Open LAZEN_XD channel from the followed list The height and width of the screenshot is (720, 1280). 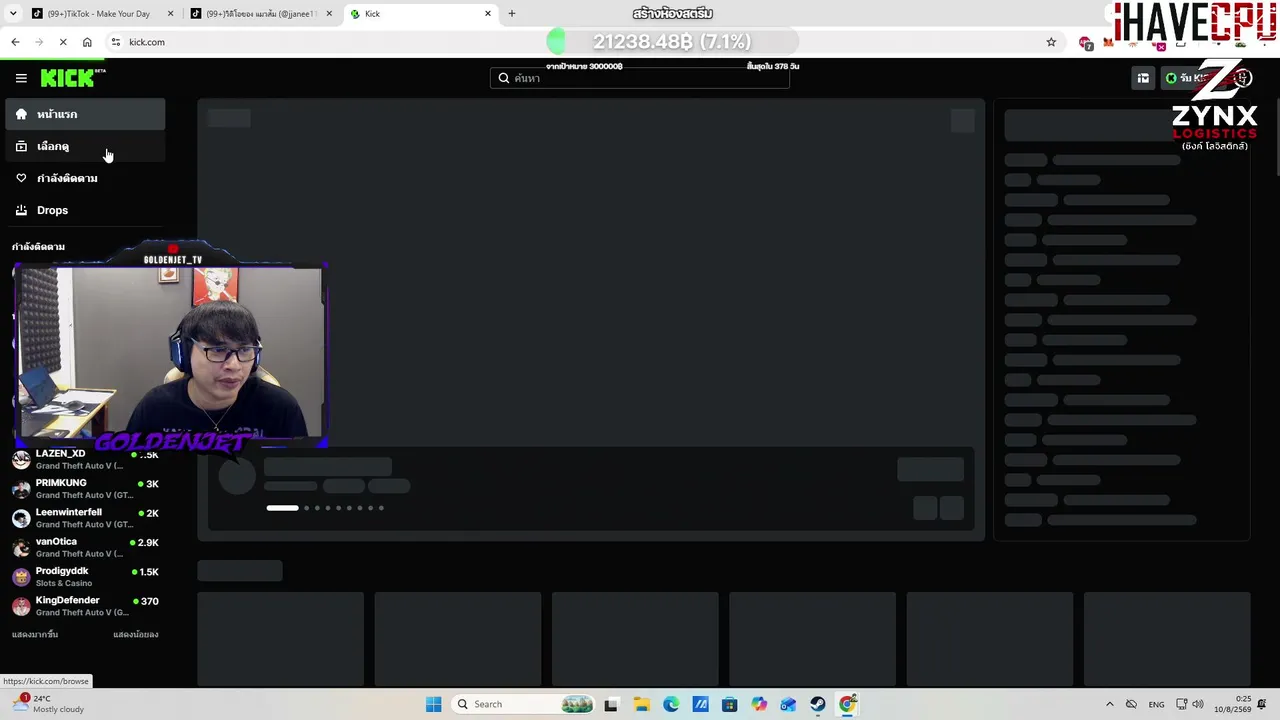click(85, 459)
